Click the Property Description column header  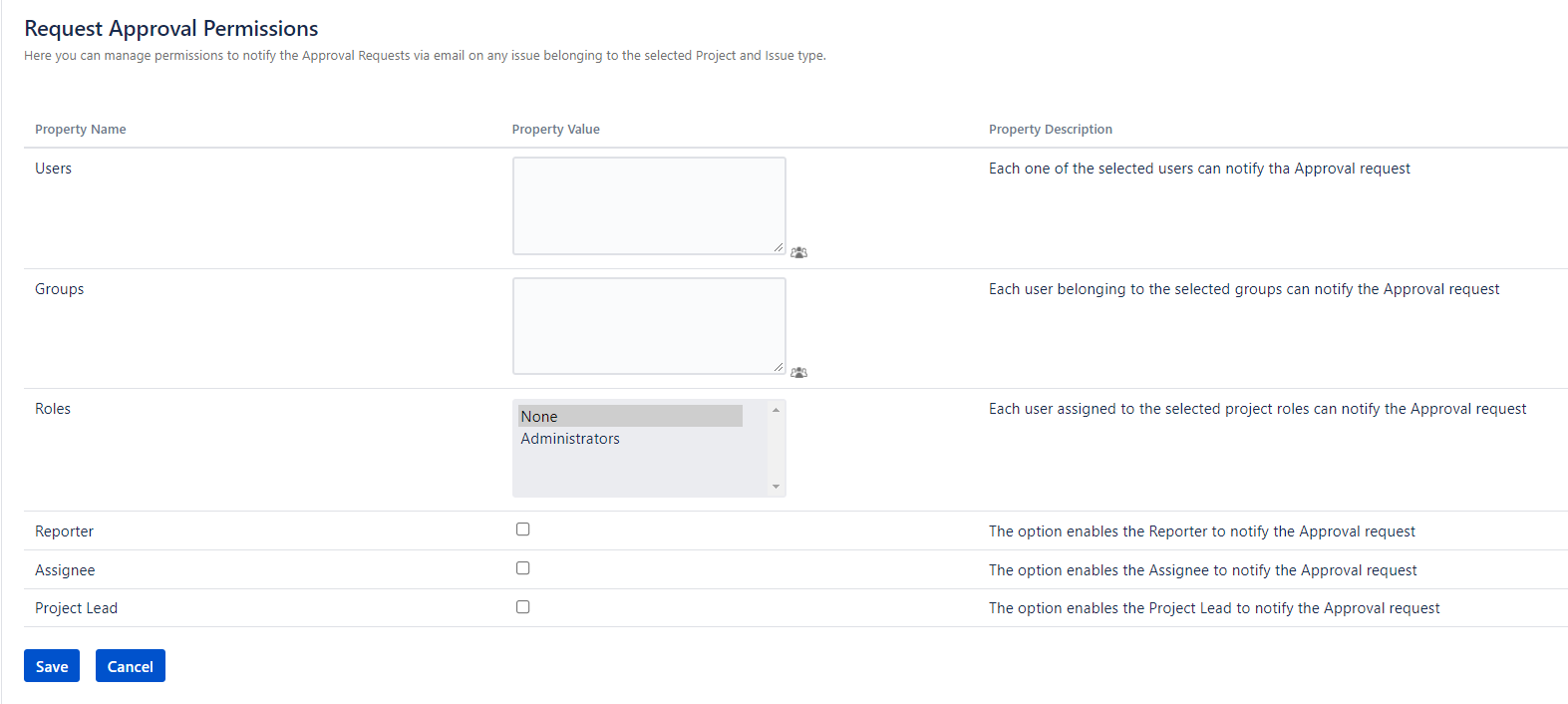[1050, 130]
